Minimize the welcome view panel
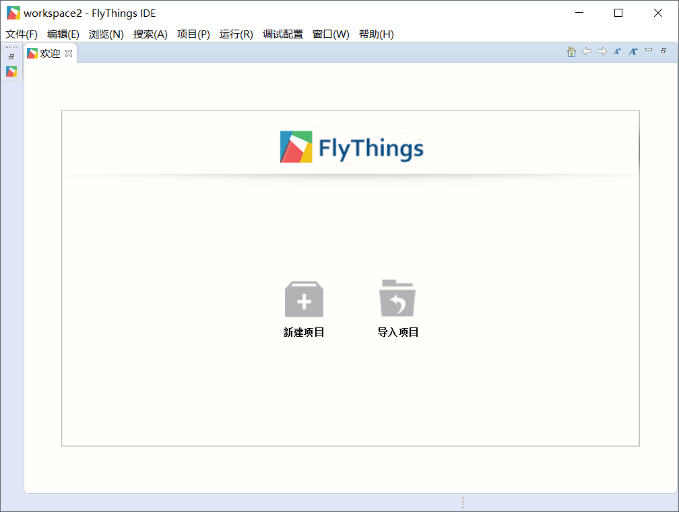Viewport: 679px width, 512px height. point(648,50)
